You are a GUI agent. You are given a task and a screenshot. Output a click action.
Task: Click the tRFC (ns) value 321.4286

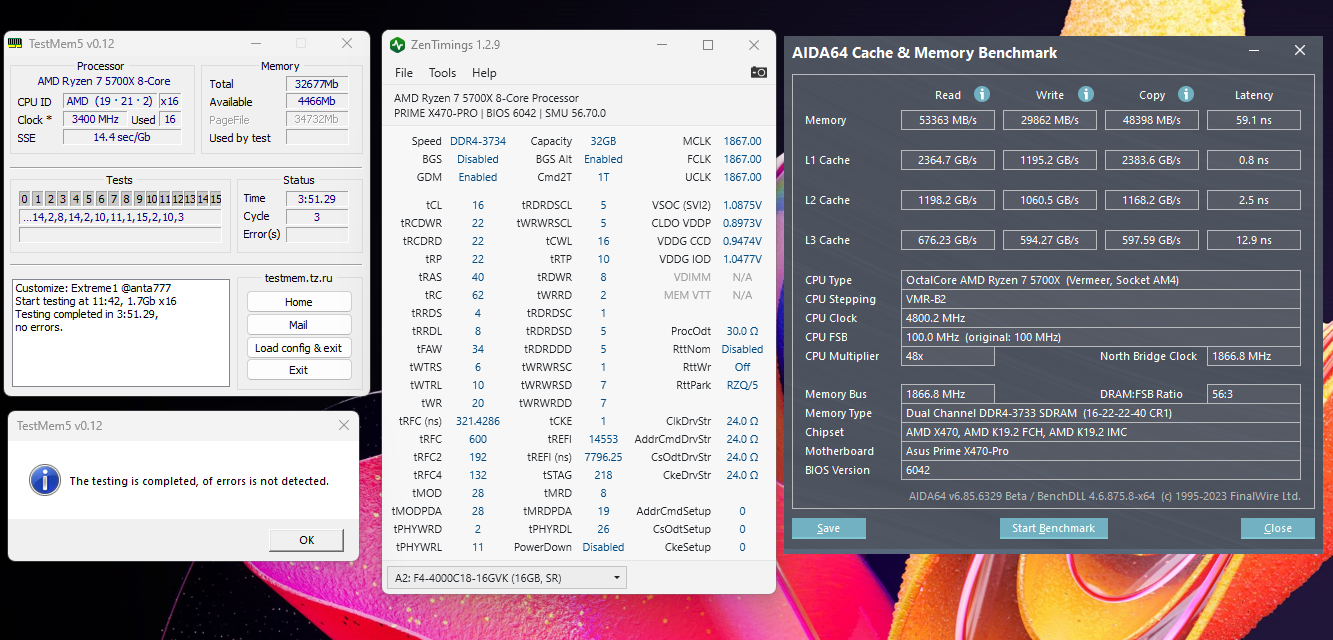(478, 421)
